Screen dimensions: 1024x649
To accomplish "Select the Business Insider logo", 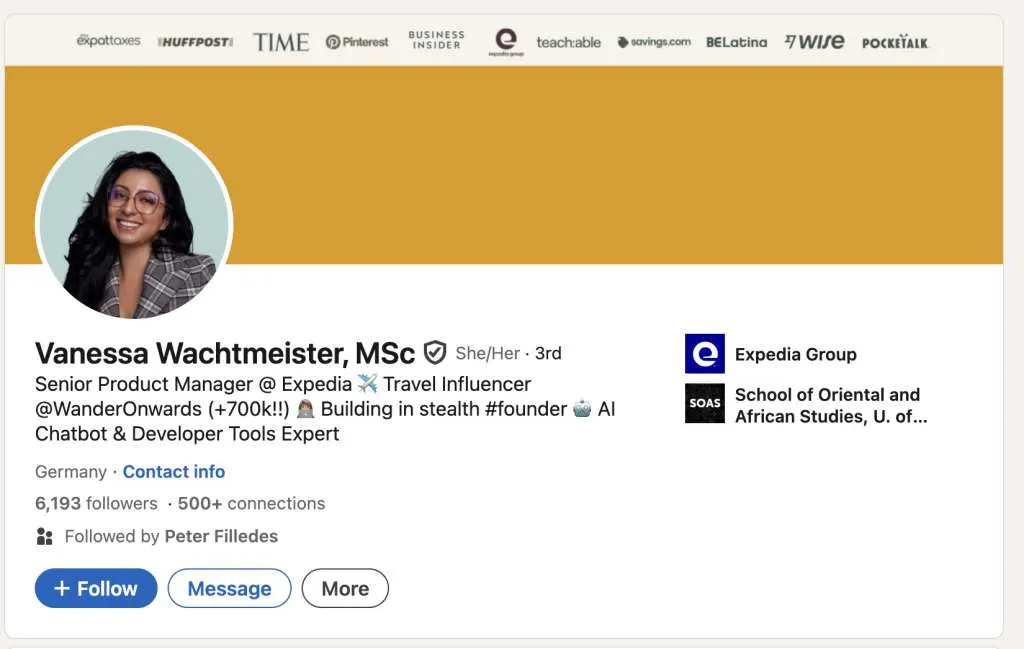I will click(435, 40).
